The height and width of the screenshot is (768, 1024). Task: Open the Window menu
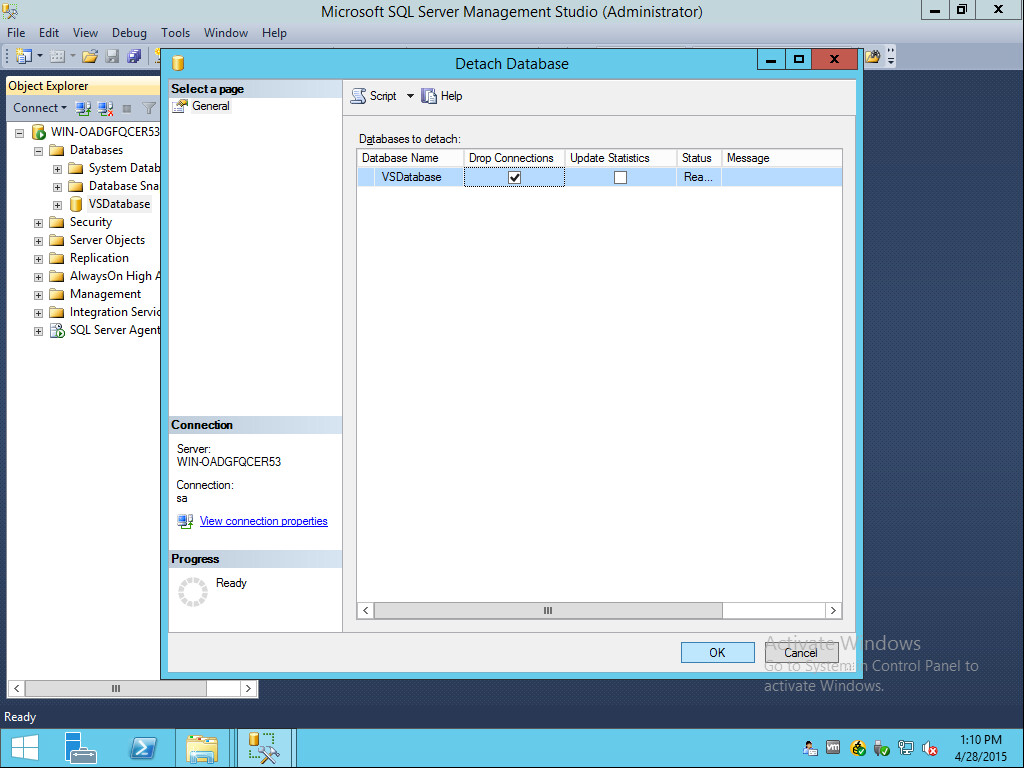point(226,33)
